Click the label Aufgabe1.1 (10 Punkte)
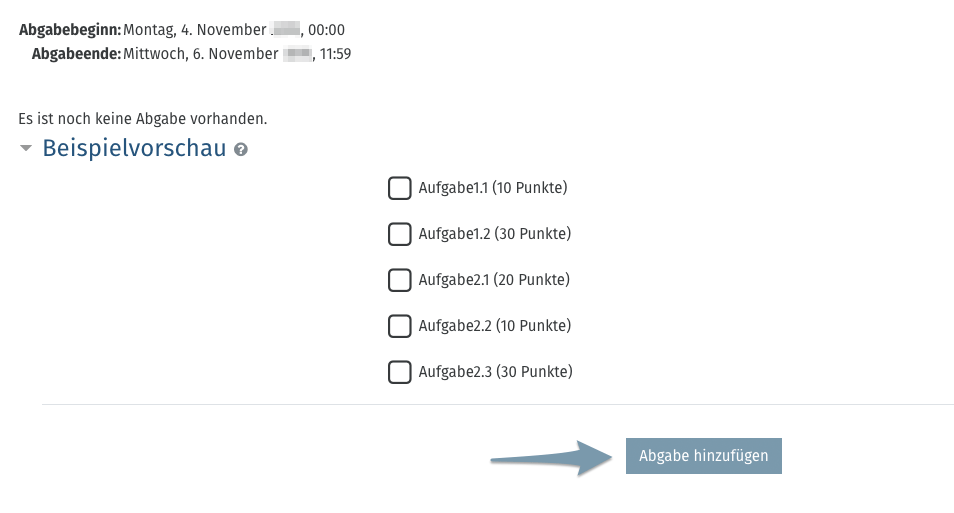Screen dimensions: 954x513 click(493, 188)
